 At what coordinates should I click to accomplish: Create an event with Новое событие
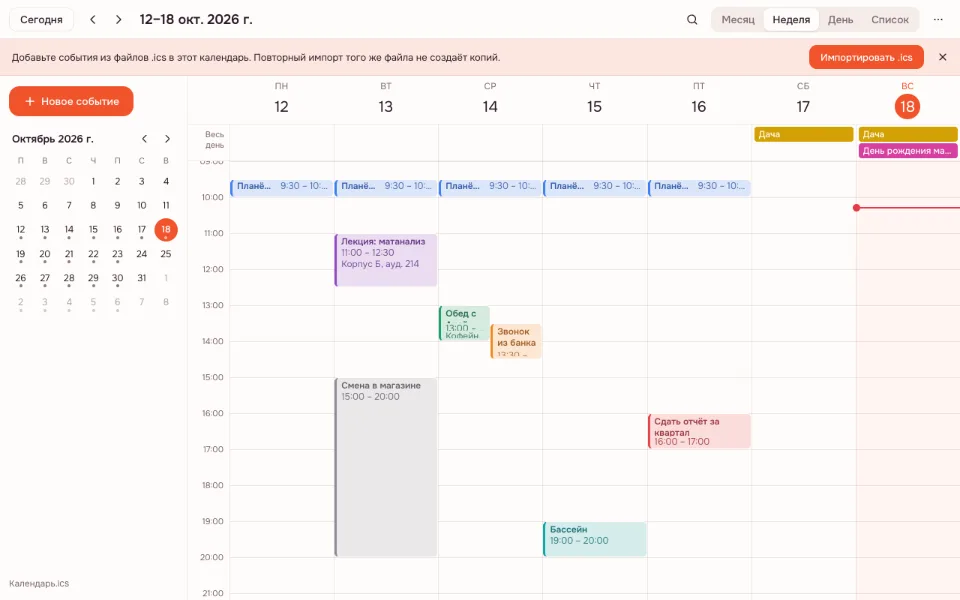click(71, 101)
